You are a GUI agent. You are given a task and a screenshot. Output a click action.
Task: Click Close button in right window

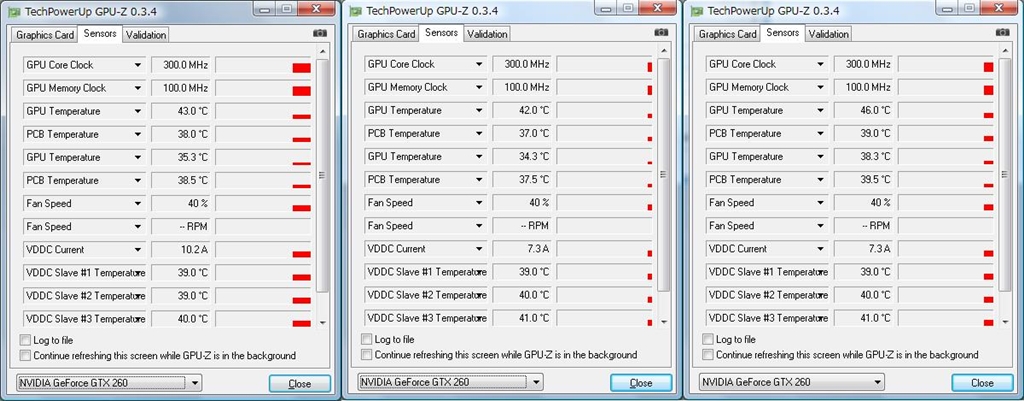982,383
